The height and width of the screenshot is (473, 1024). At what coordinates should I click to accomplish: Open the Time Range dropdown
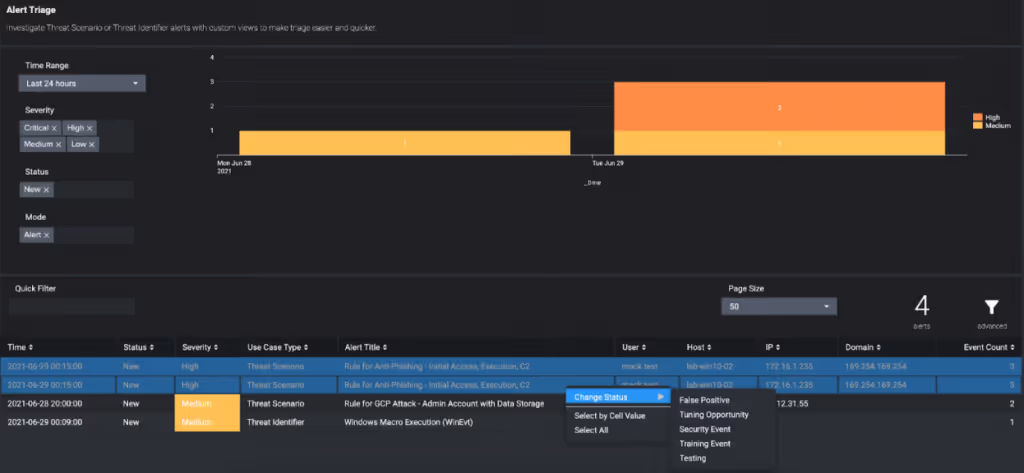[x=82, y=84]
